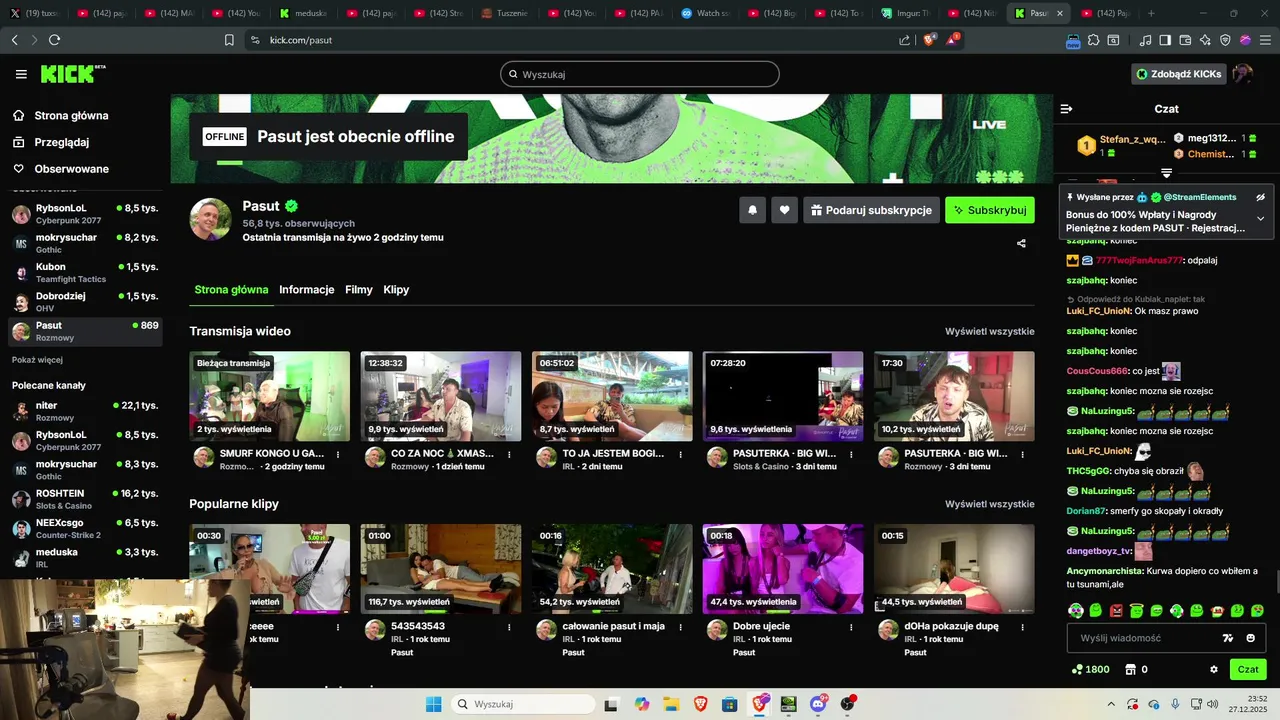Open the Kick hamburger menu
This screenshot has width=1280, height=720.
point(21,74)
